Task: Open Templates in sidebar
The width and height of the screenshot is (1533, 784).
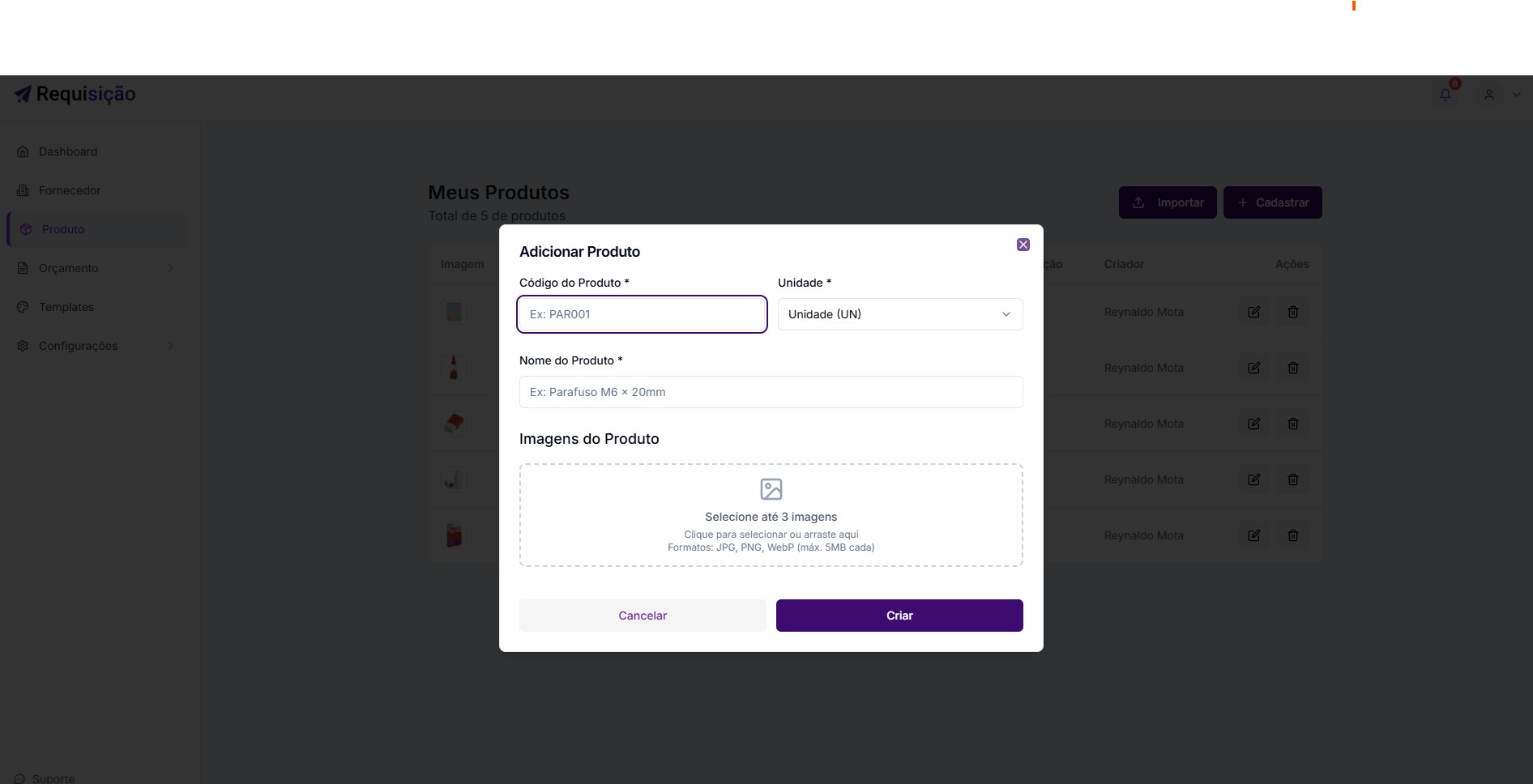Action: 66,307
